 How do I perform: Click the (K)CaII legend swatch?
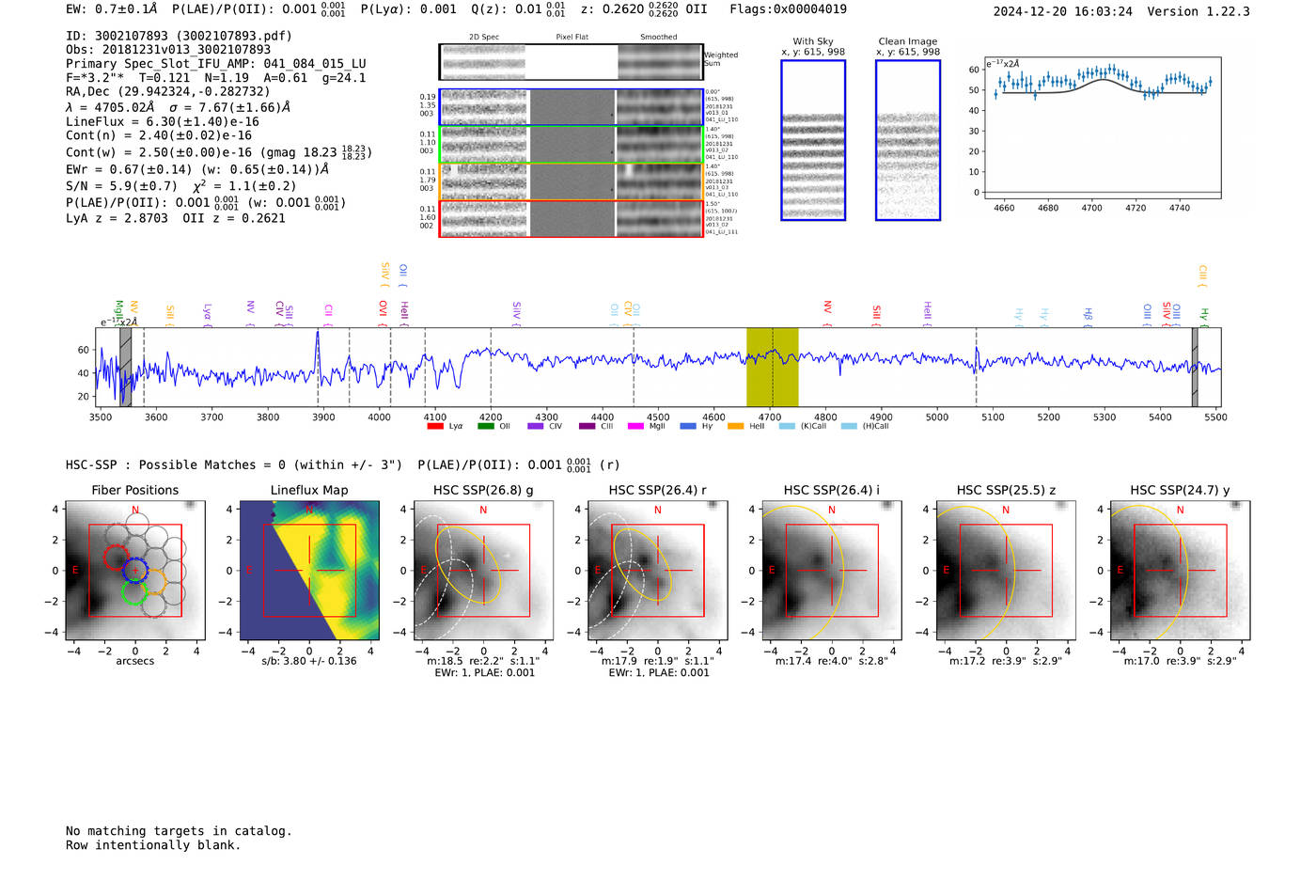787,426
